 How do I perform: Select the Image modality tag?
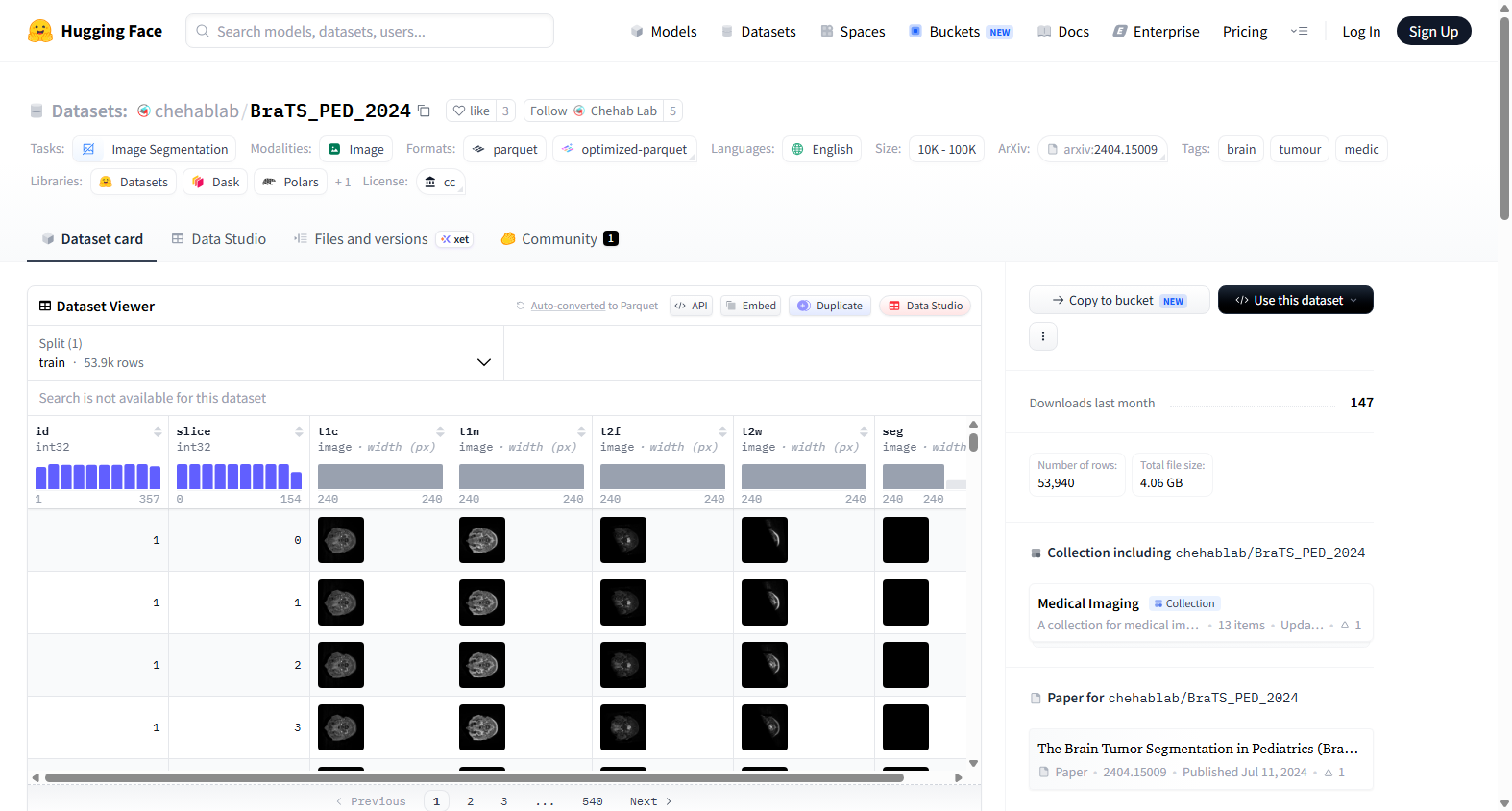click(356, 149)
